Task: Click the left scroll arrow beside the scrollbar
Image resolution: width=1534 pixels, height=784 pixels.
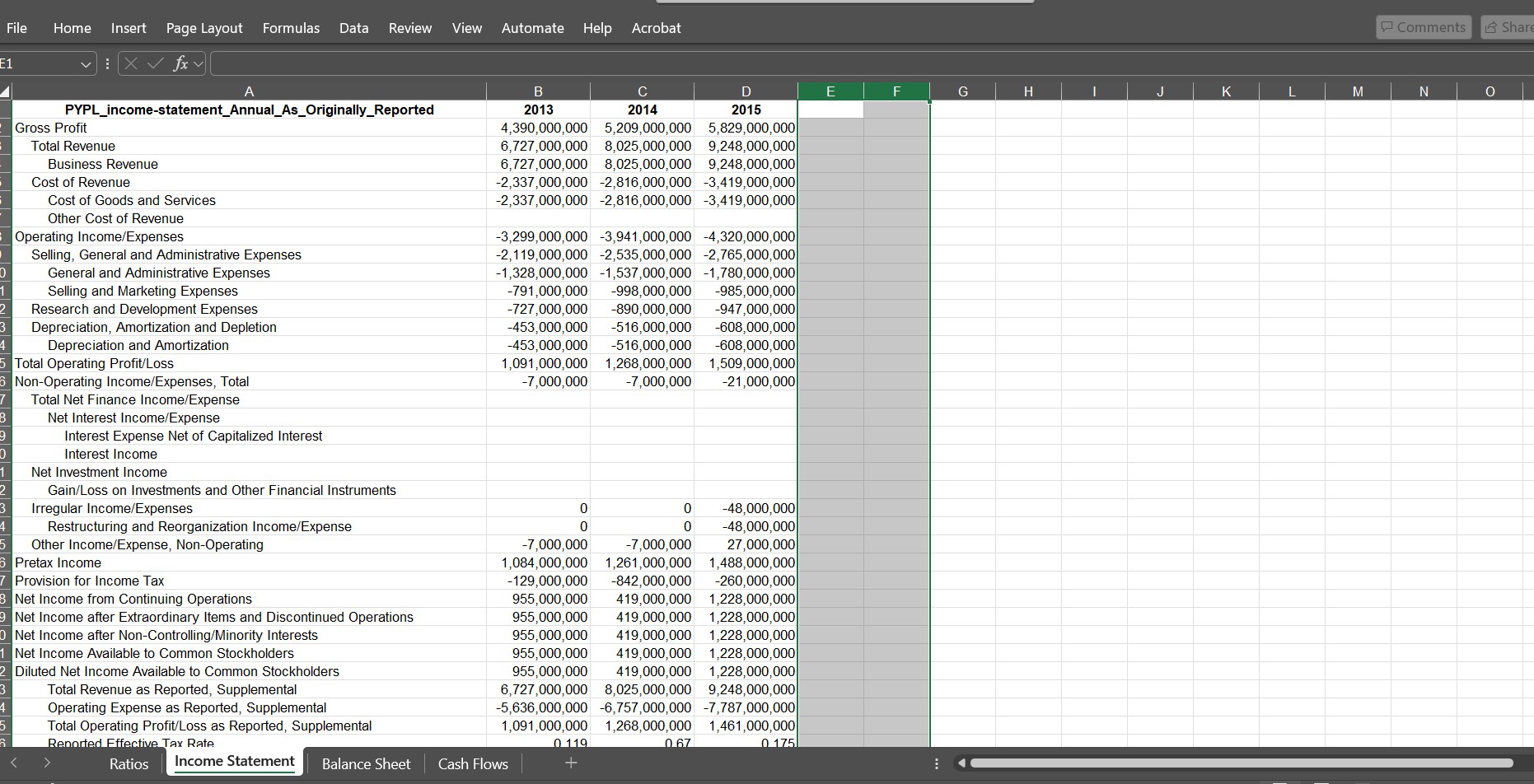Action: (961, 763)
